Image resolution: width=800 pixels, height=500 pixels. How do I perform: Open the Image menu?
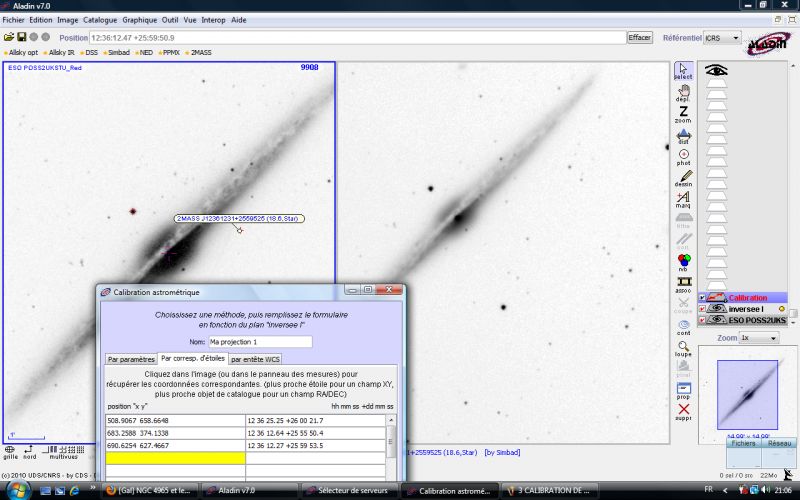tap(67, 20)
